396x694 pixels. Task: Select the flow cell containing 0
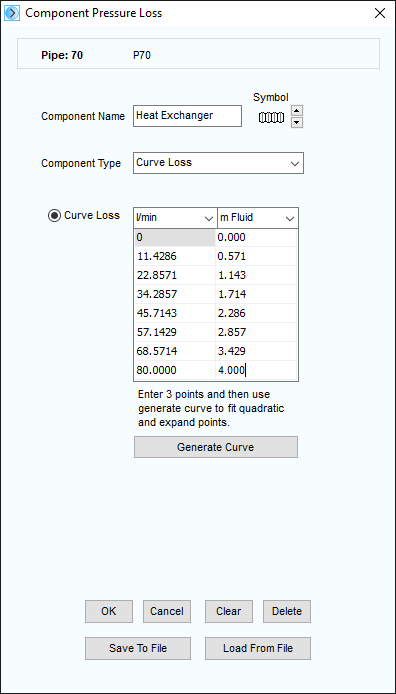coord(175,238)
